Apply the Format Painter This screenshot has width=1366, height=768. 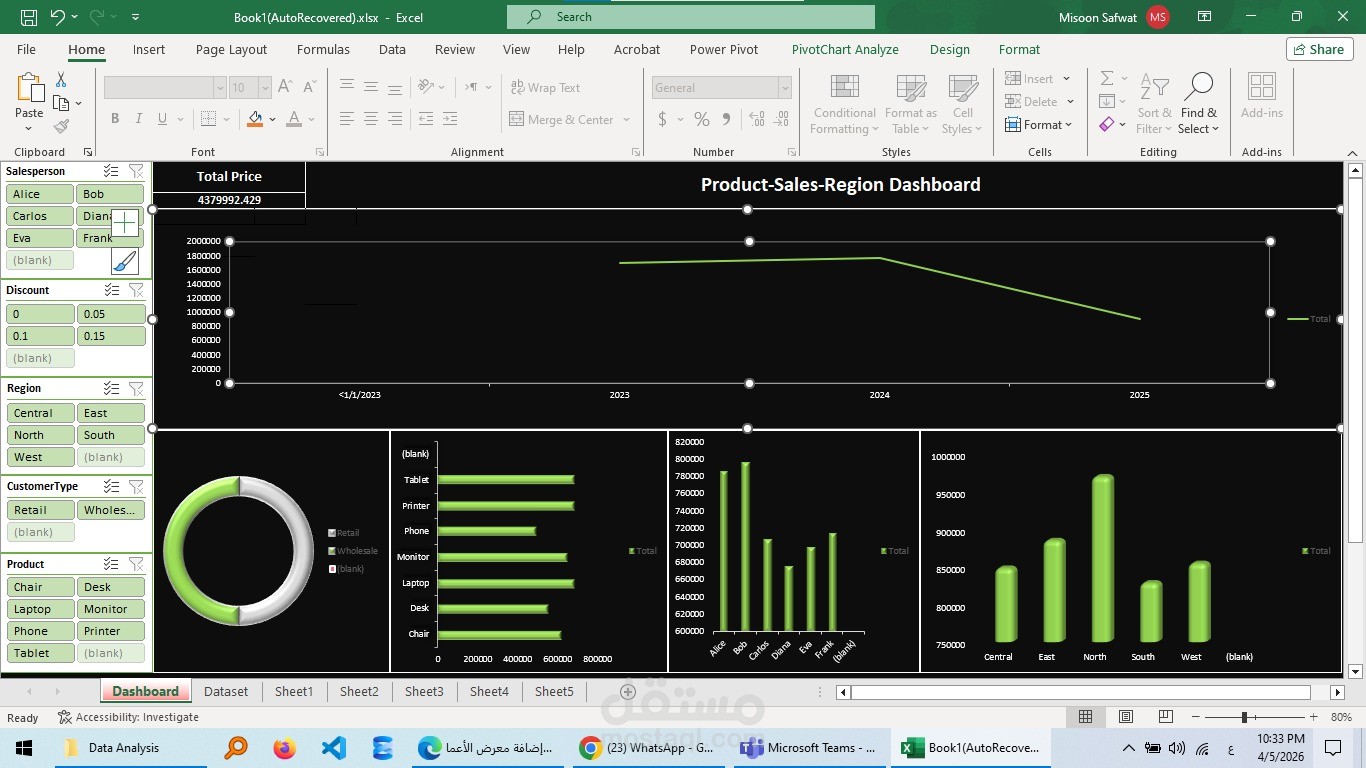pyautogui.click(x=60, y=126)
